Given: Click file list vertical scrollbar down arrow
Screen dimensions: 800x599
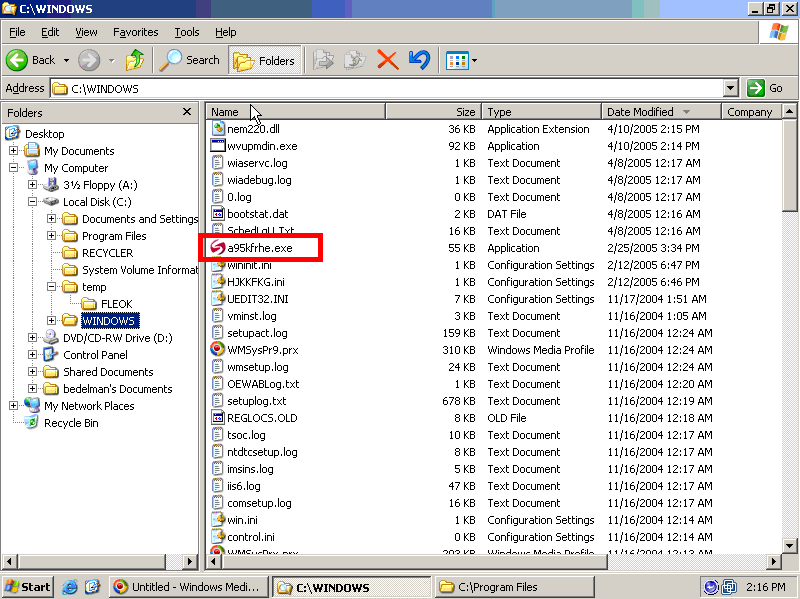Looking at the screenshot, I should click(x=789, y=545).
